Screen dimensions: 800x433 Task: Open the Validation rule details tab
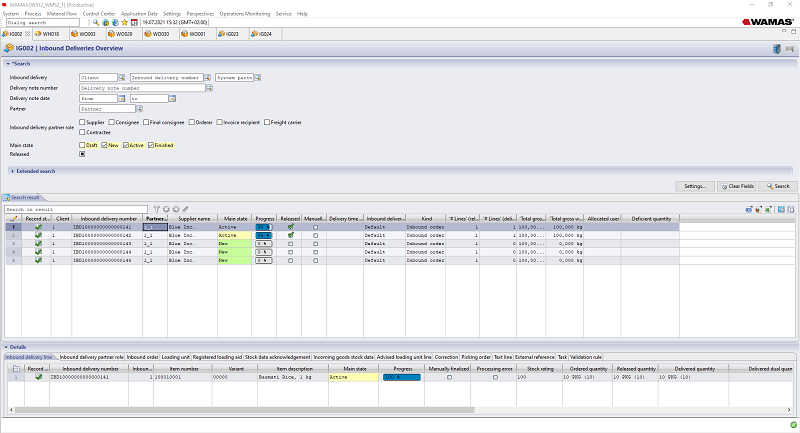point(586,357)
